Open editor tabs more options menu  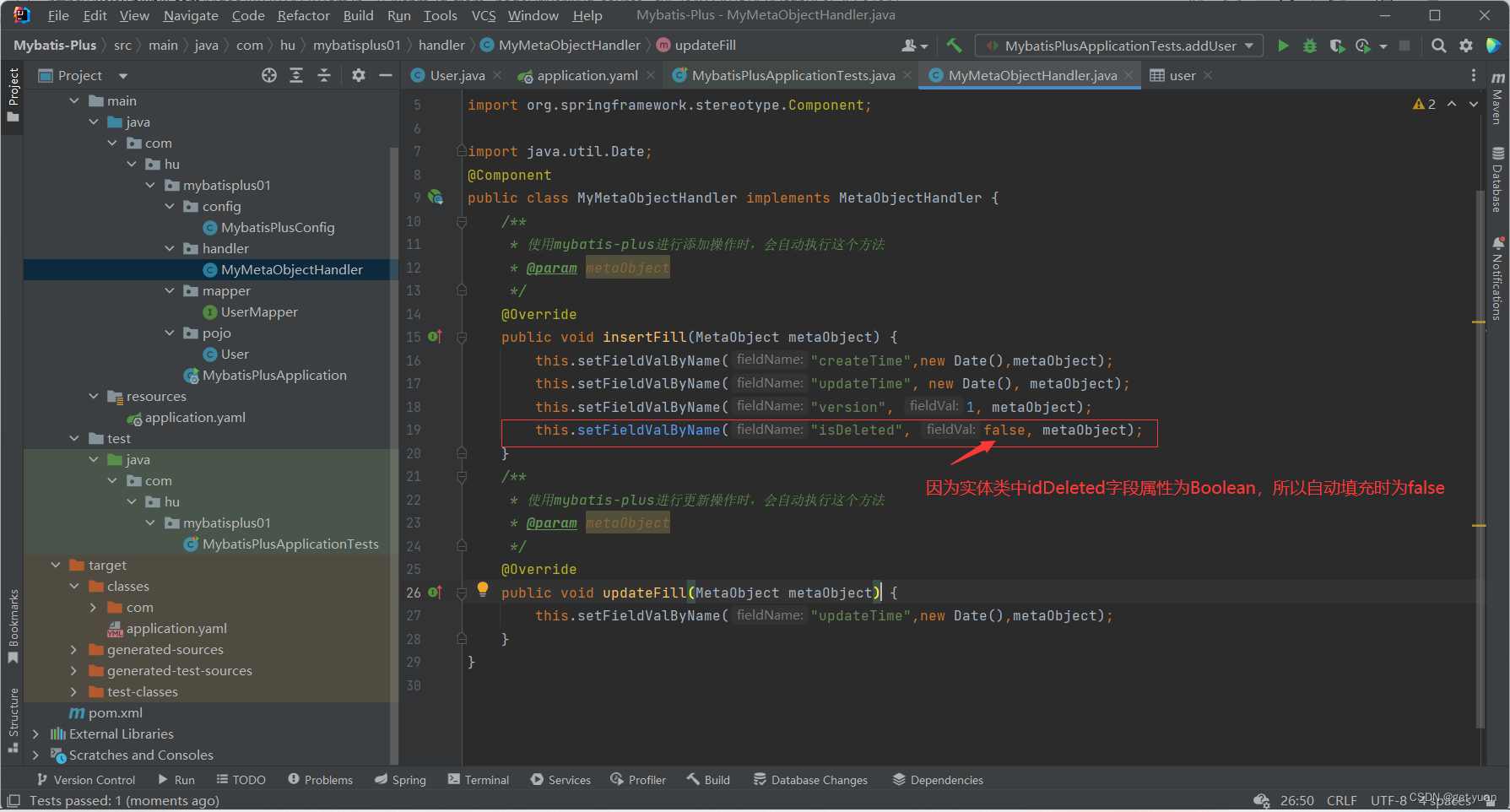tap(1474, 75)
